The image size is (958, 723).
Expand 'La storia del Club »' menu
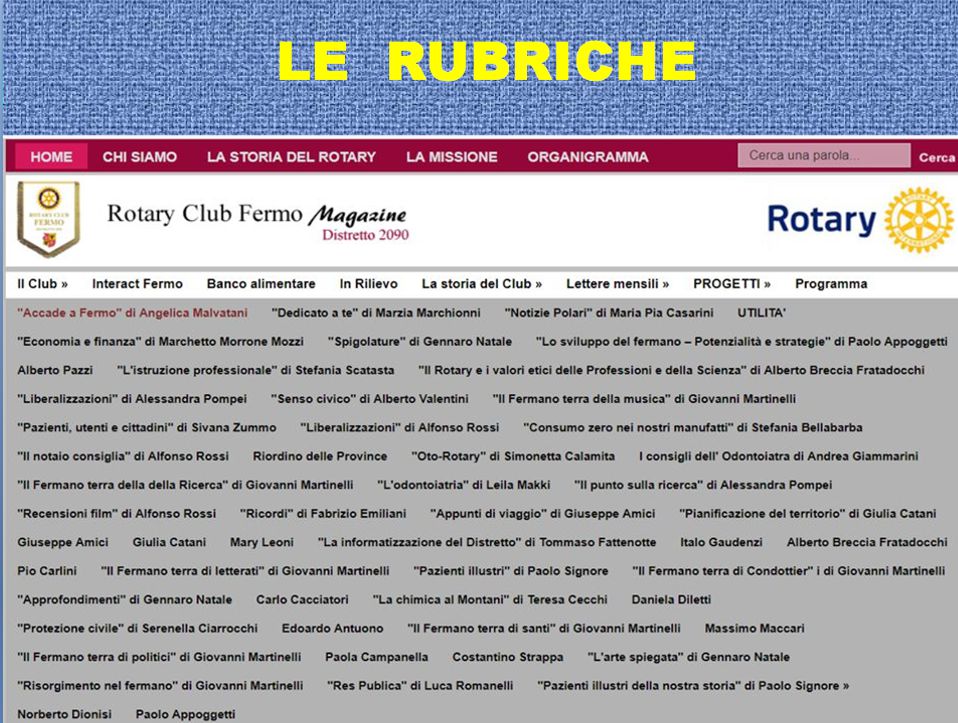pos(481,284)
